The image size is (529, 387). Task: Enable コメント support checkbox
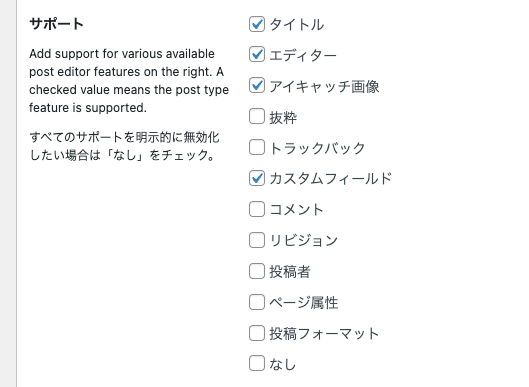point(257,210)
